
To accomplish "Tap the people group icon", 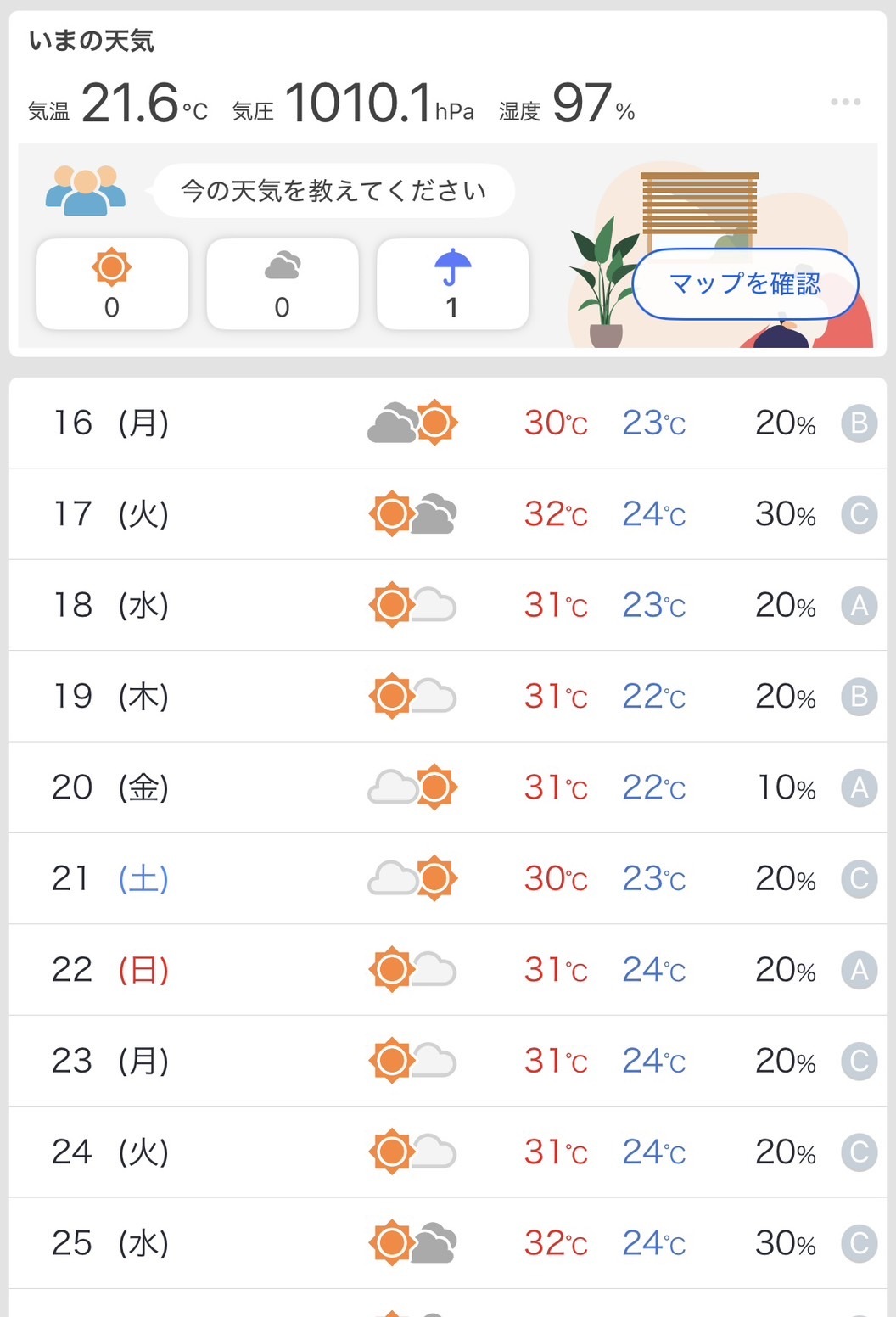I will tap(85, 189).
